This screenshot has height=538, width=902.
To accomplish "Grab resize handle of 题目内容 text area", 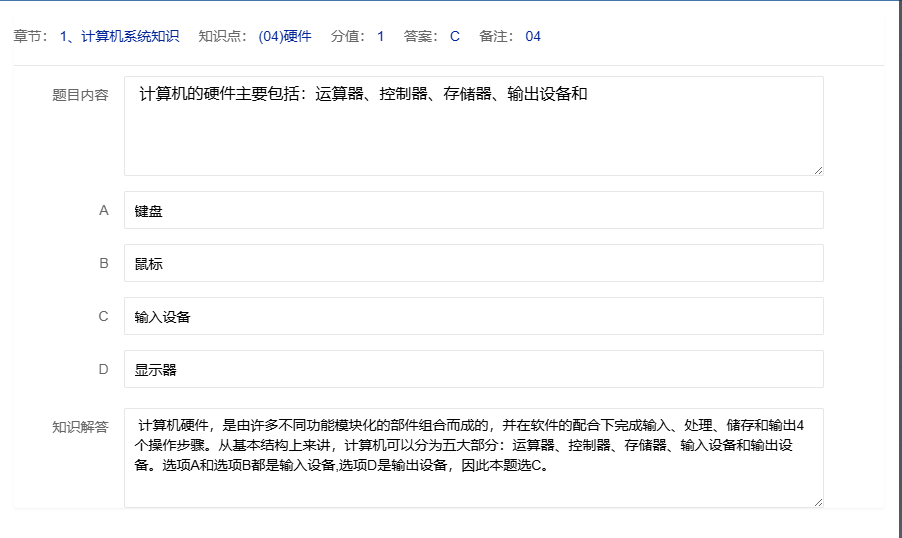I will pos(818,170).
